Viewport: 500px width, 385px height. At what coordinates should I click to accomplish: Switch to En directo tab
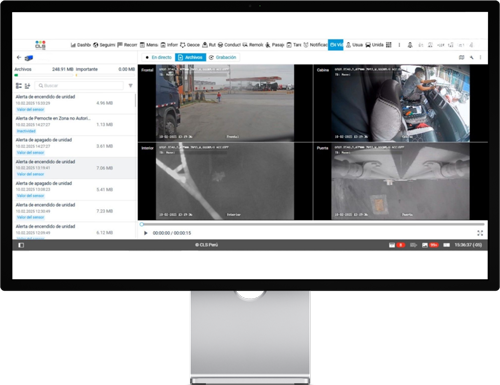[158, 57]
